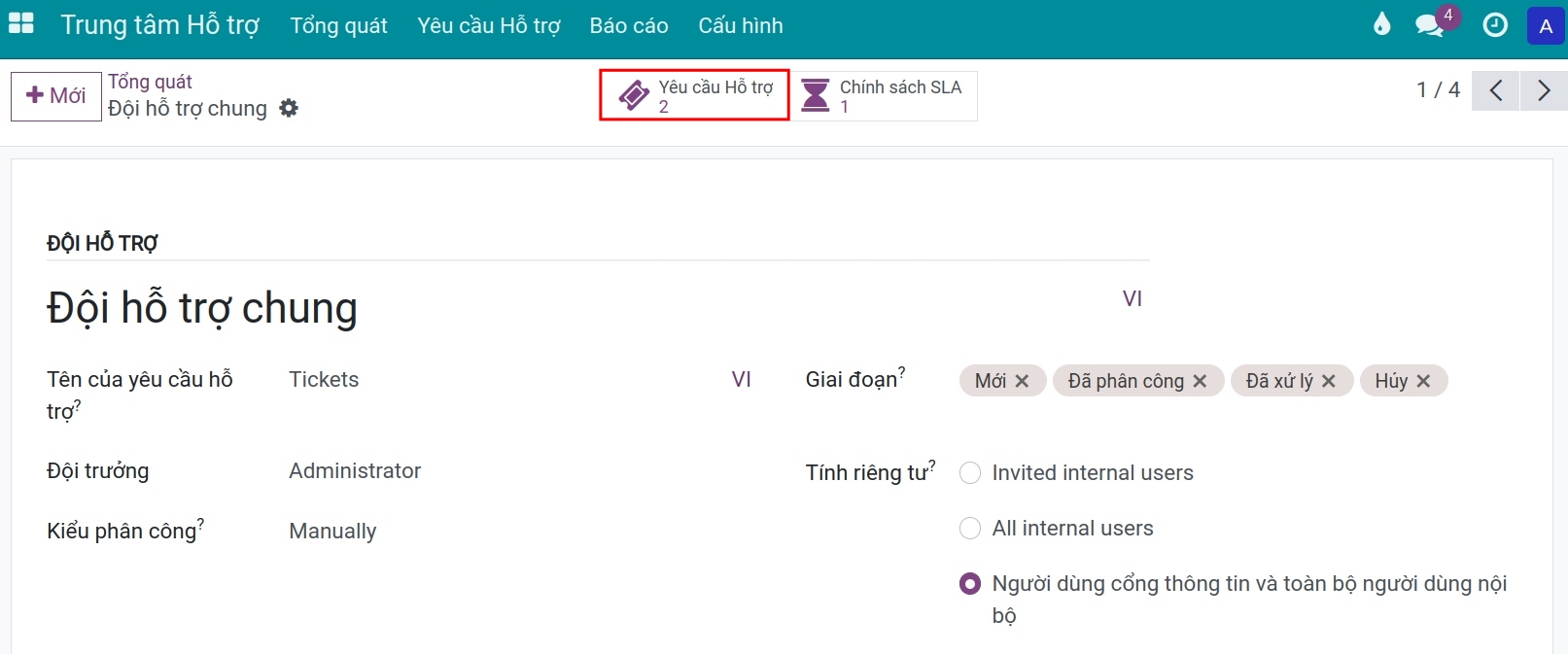The image size is (1568, 654).
Task: Click the 1 / 4 record pager counter
Action: click(x=1439, y=90)
